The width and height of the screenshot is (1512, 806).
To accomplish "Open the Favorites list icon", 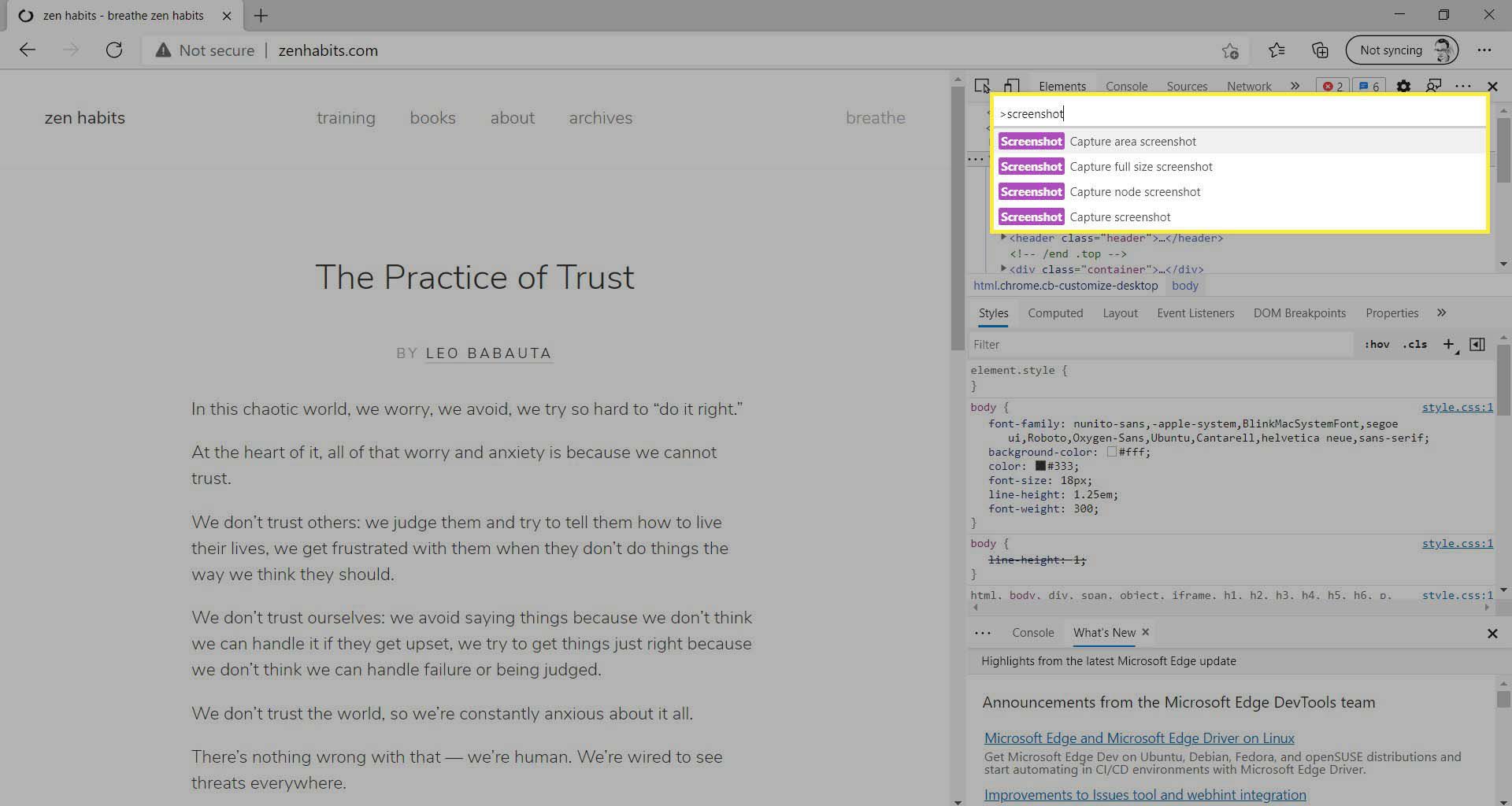I will (x=1277, y=50).
